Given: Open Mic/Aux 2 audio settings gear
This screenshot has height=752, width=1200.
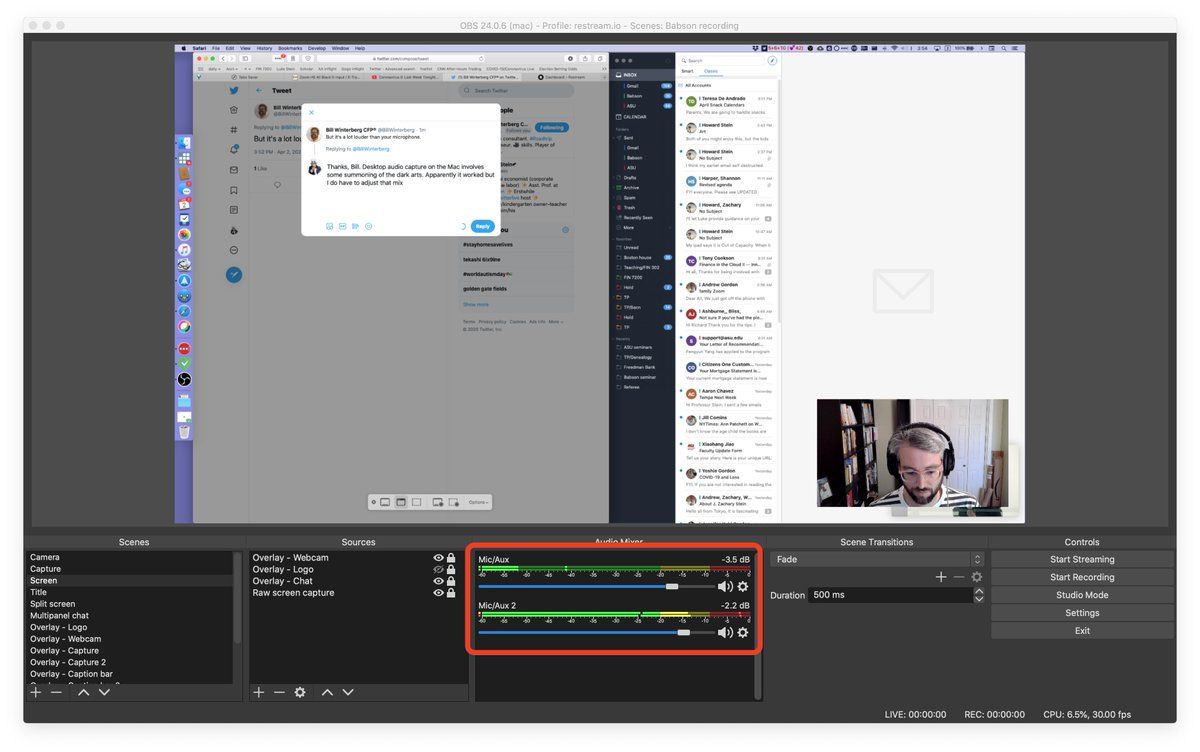Looking at the screenshot, I should click(743, 633).
